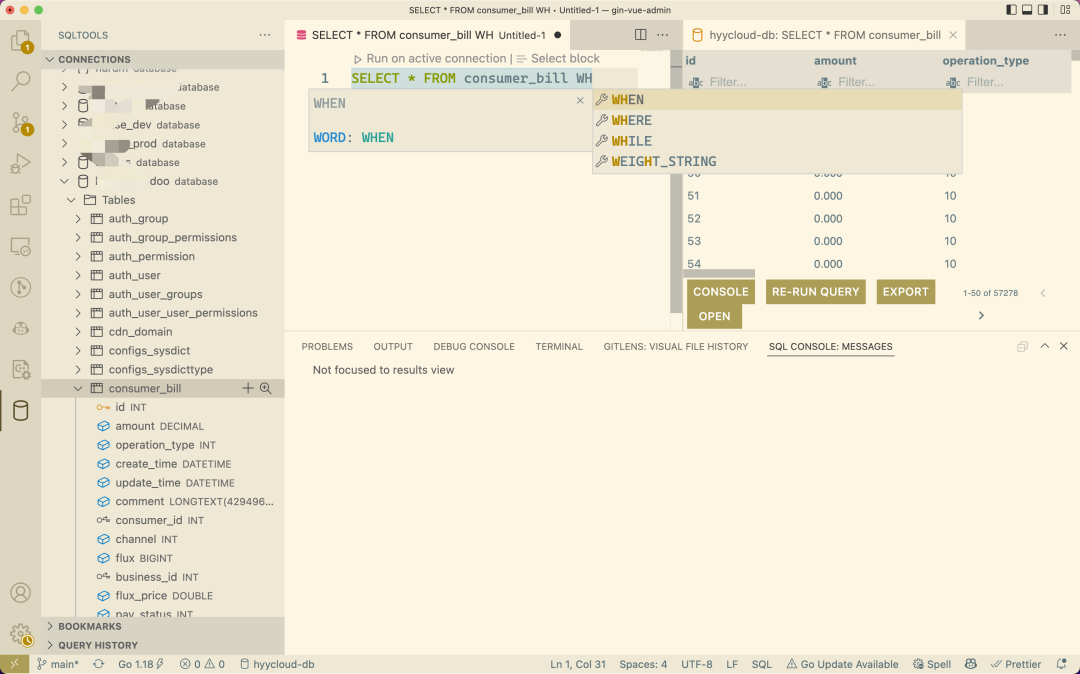Click magnifier icon on consumer_bill row
This screenshot has height=674, width=1080.
(x=266, y=388)
